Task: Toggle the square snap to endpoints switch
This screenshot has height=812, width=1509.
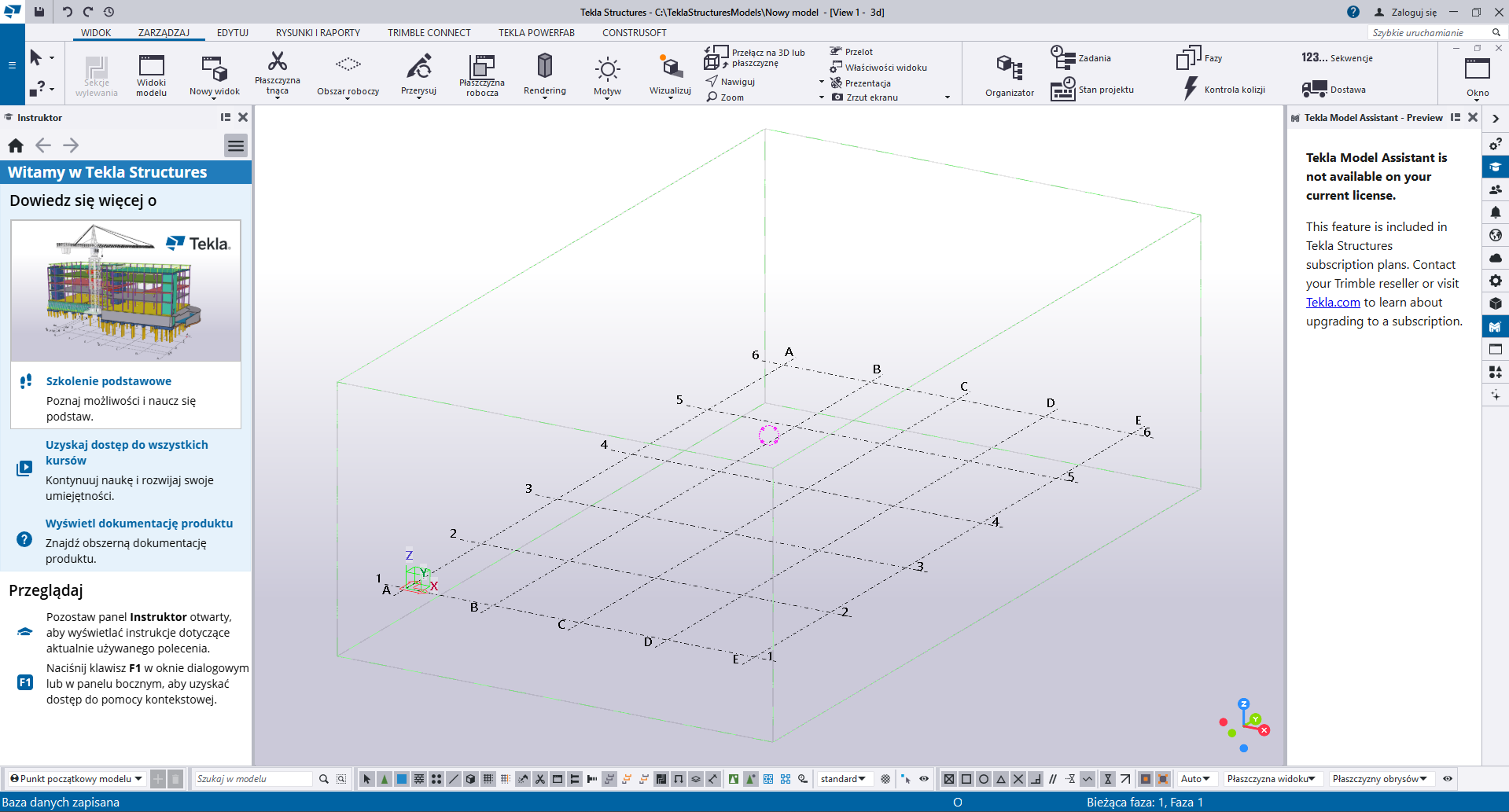Action: [966, 779]
